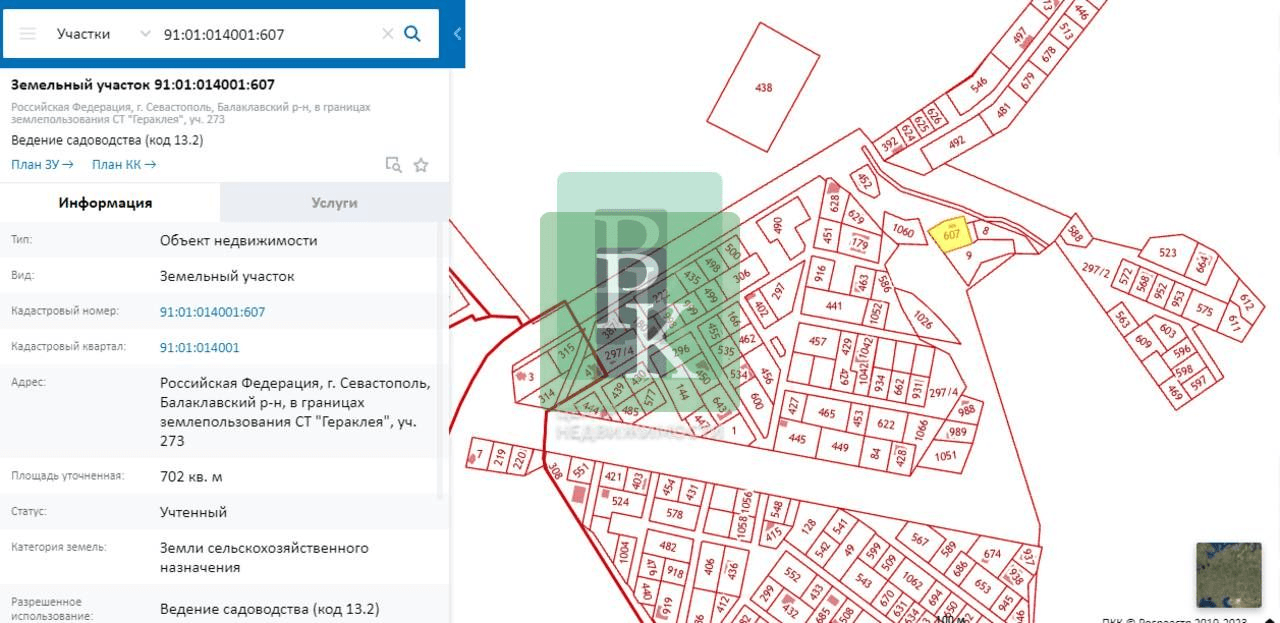Screen dimensions: 1280x623
Task: Open cadastral quarter 91:01:014001 link
Action: click(x=200, y=348)
